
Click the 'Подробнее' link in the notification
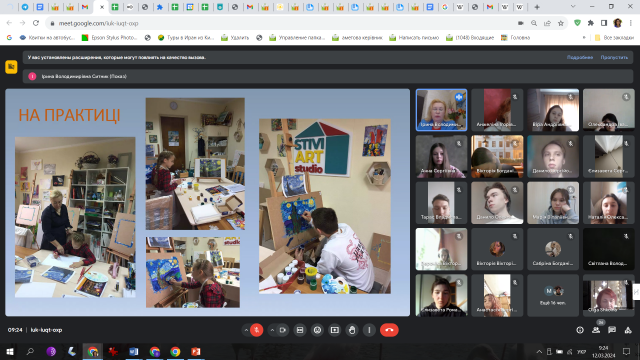(x=580, y=58)
